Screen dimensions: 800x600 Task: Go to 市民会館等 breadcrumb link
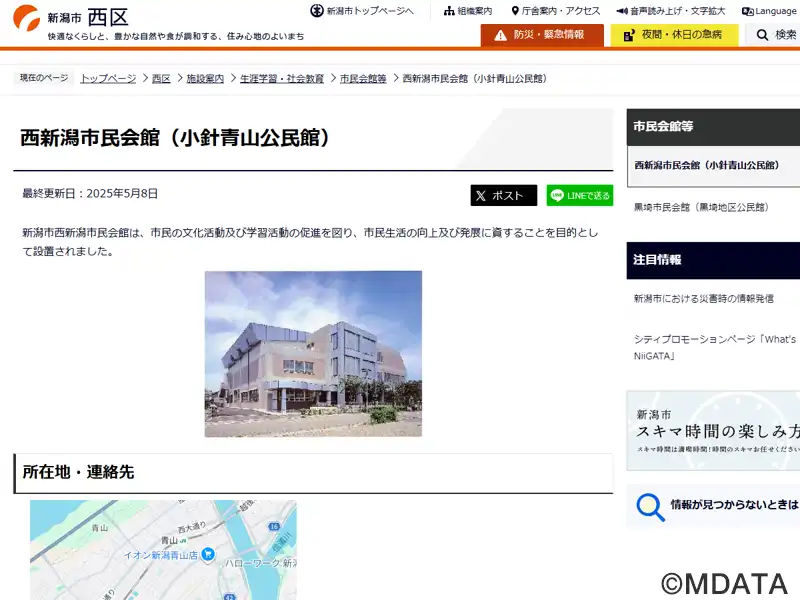point(363,79)
